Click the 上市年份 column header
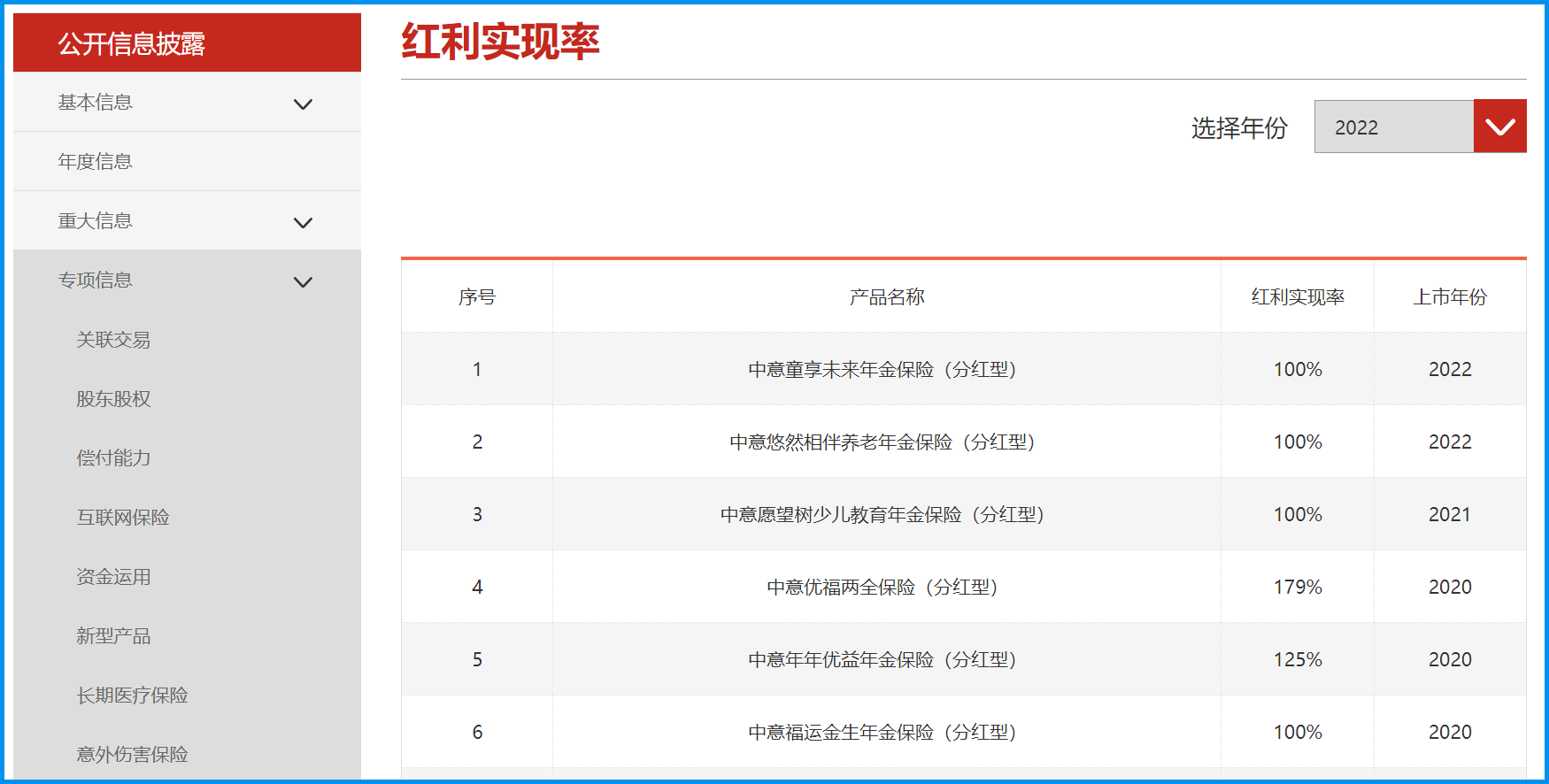 [x=1450, y=297]
